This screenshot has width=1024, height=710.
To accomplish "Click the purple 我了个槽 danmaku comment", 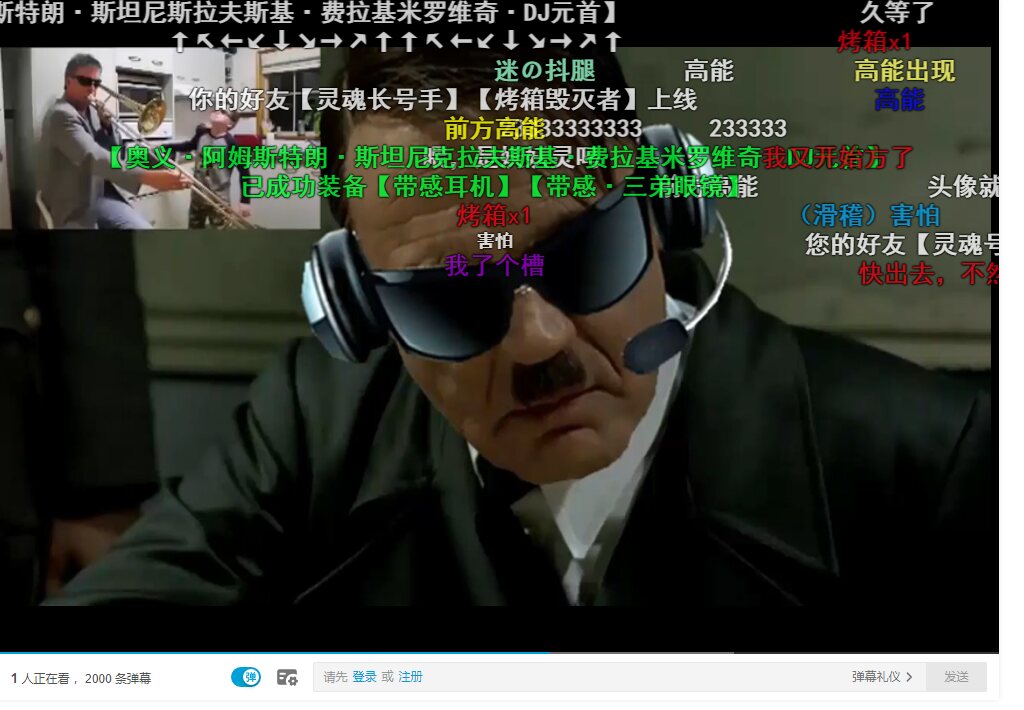I will (494, 265).
